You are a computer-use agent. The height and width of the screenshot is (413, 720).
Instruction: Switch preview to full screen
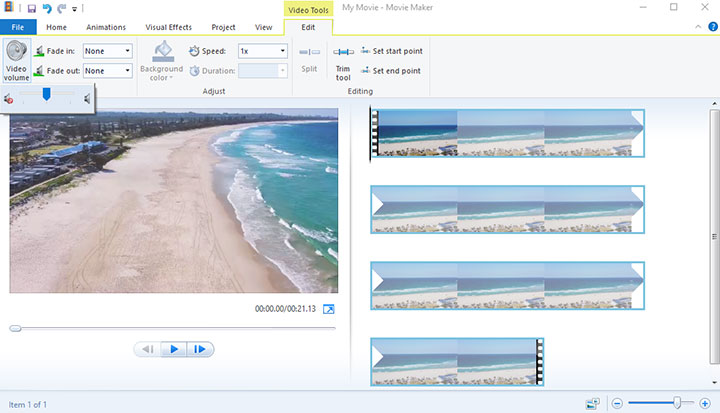pos(328,310)
